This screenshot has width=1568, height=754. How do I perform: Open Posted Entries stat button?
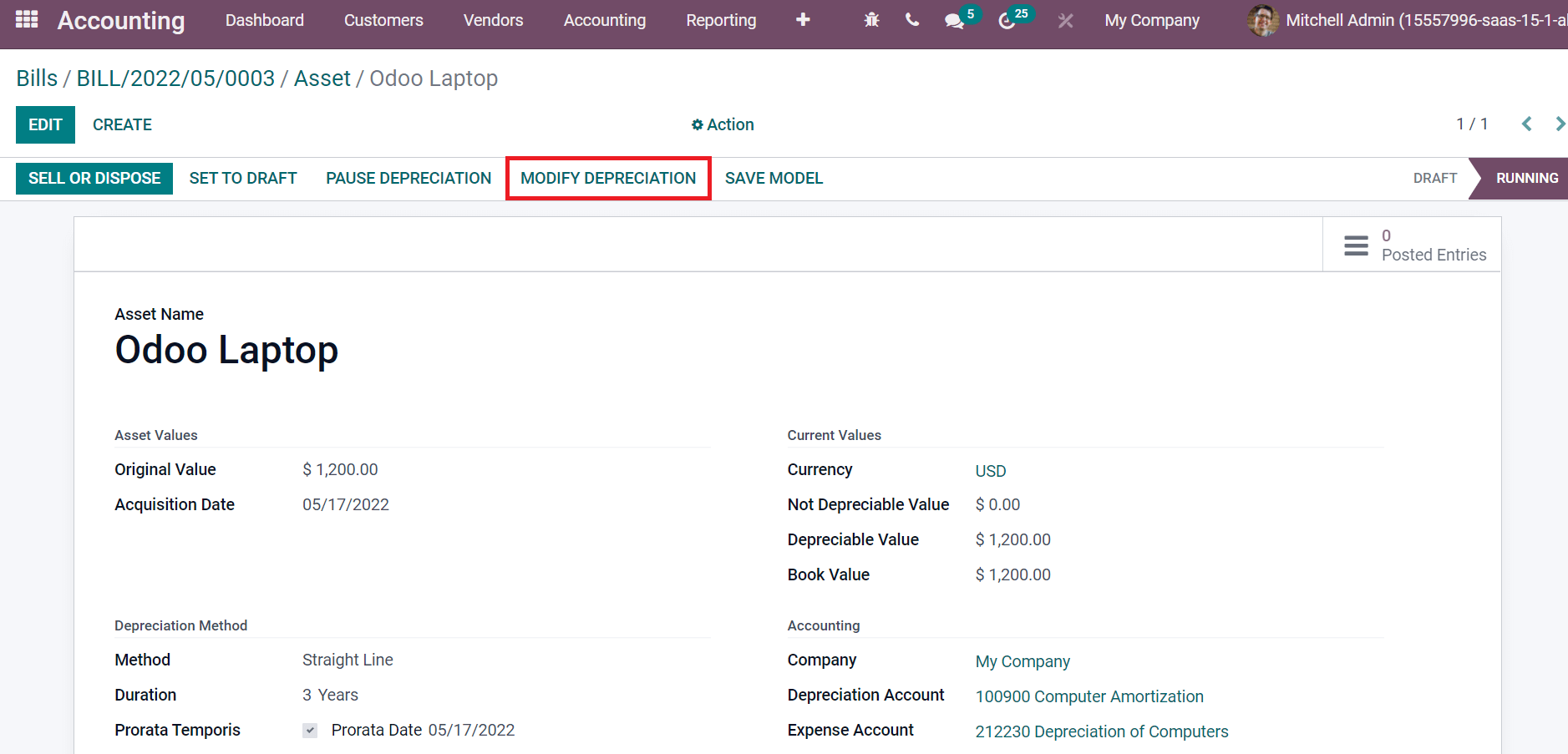1412,245
